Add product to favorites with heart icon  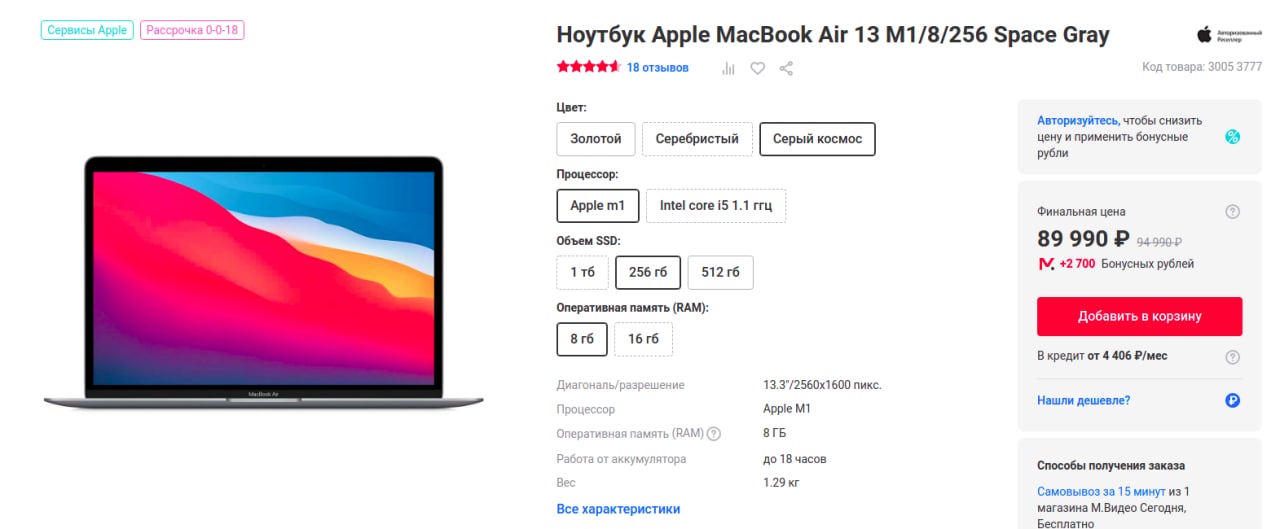758,68
